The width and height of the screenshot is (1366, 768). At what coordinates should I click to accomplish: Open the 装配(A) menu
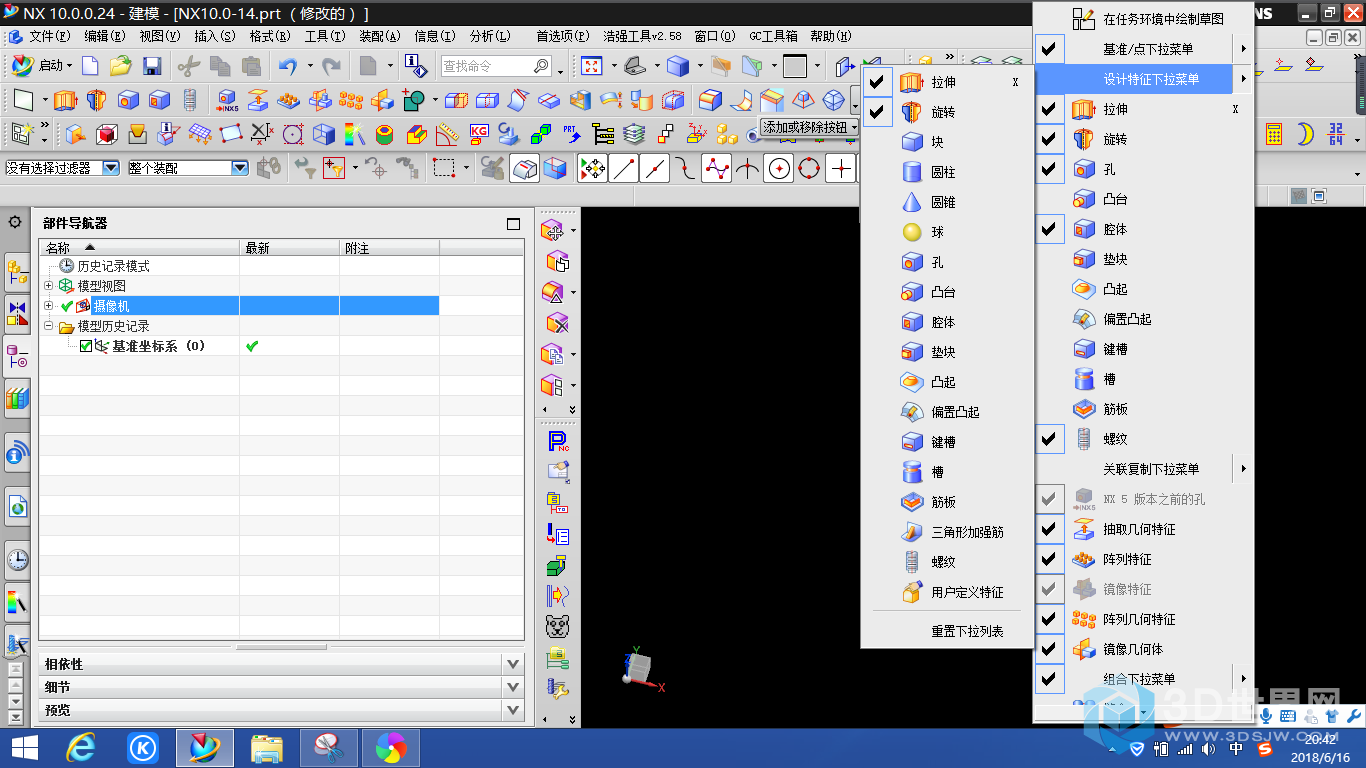pos(379,36)
